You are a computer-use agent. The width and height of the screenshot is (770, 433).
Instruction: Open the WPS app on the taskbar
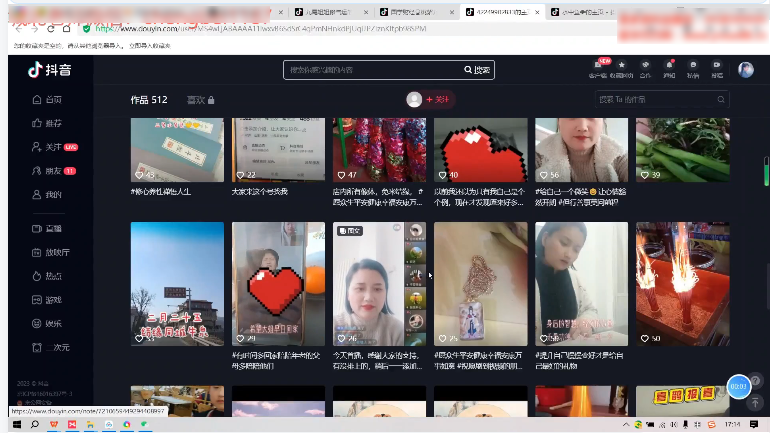tap(54, 424)
